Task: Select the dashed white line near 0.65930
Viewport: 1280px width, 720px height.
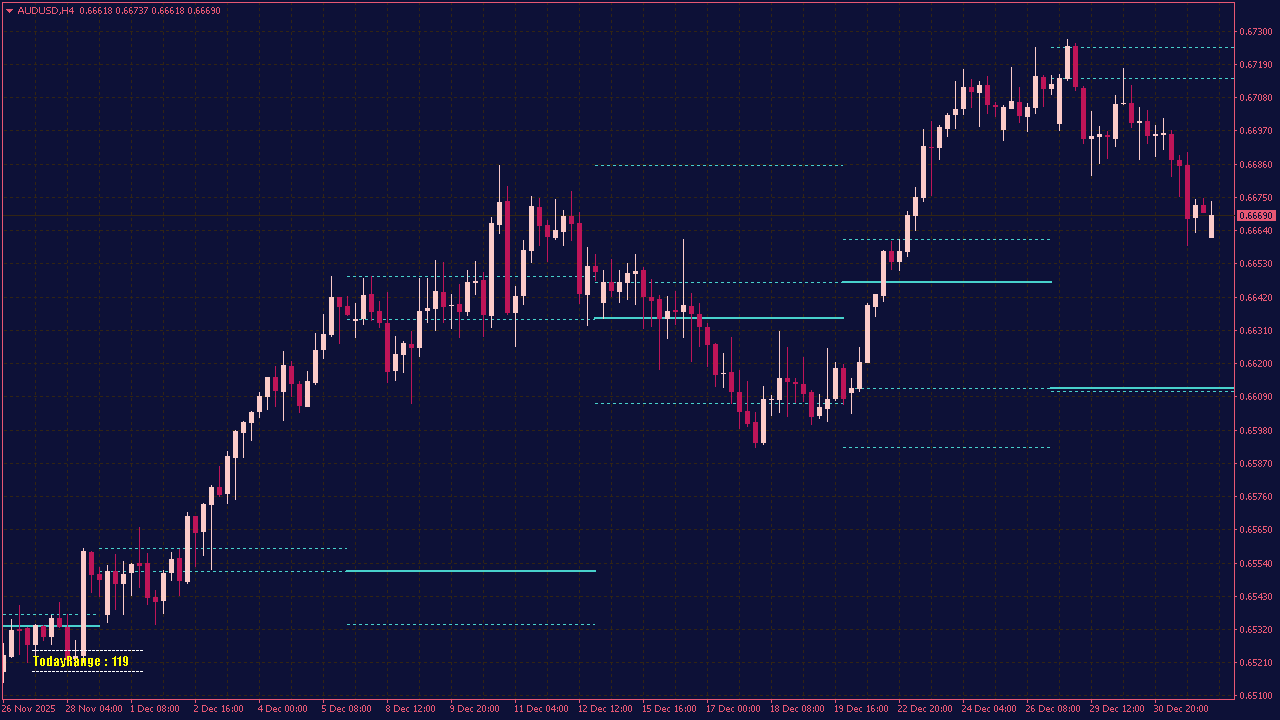Action: pyautogui.click(x=945, y=445)
